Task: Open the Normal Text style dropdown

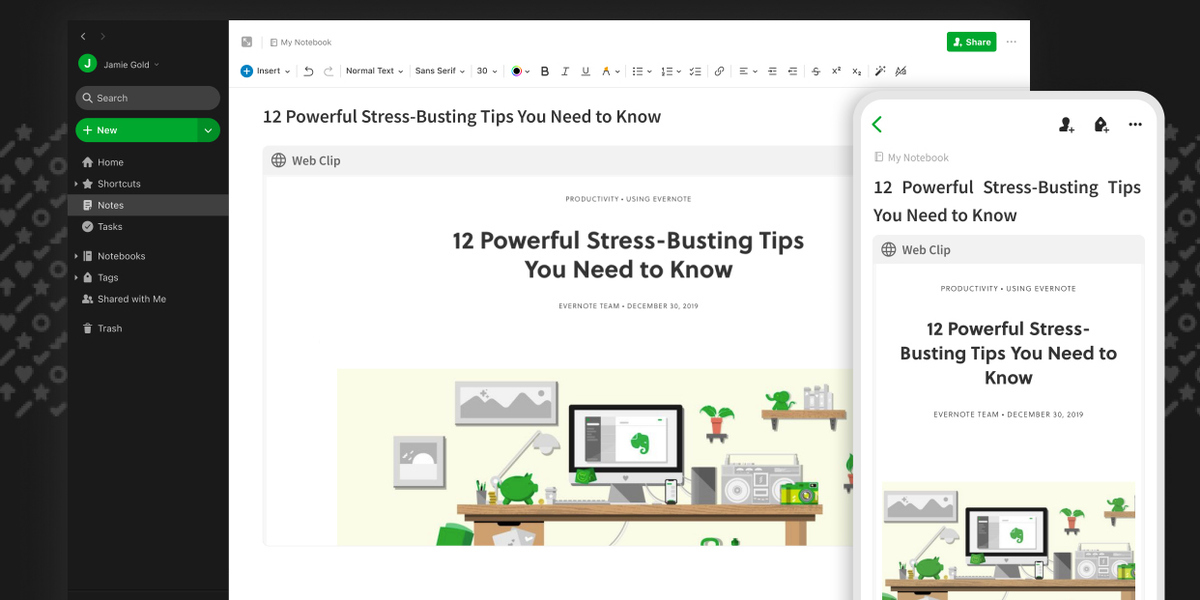Action: [374, 71]
